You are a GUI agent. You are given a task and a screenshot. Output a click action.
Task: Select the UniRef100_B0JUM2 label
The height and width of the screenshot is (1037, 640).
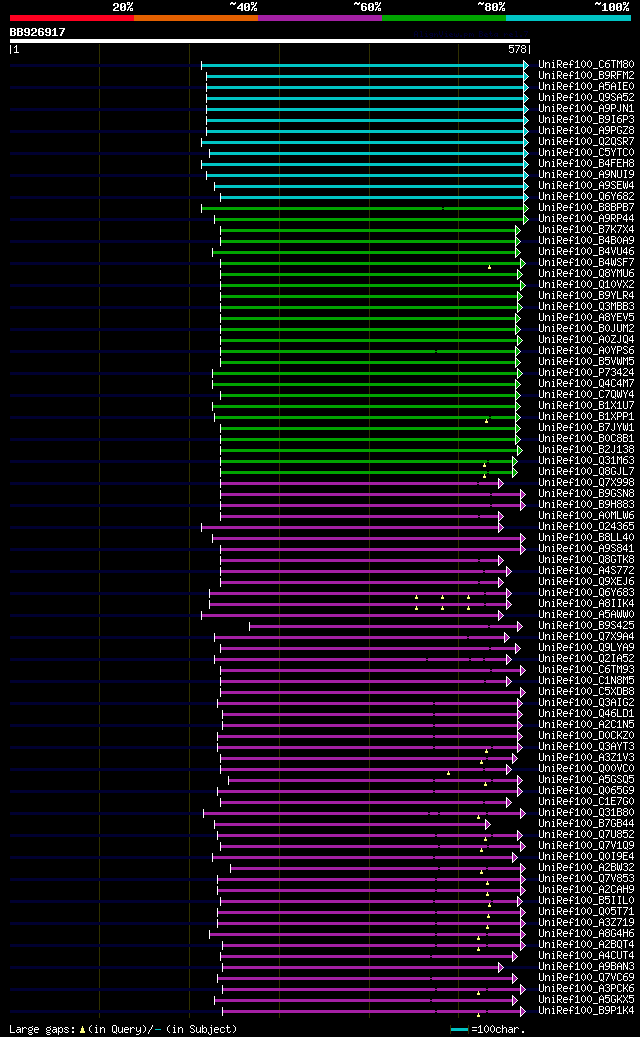pos(586,329)
